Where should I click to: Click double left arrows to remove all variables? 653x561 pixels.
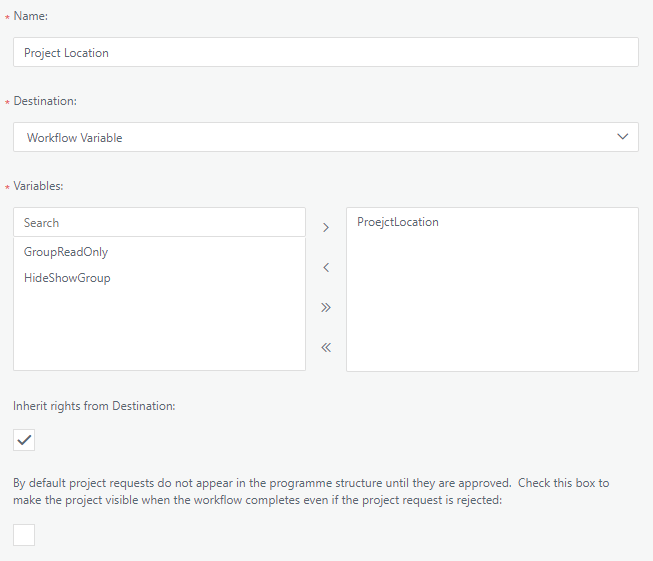pyautogui.click(x=326, y=348)
